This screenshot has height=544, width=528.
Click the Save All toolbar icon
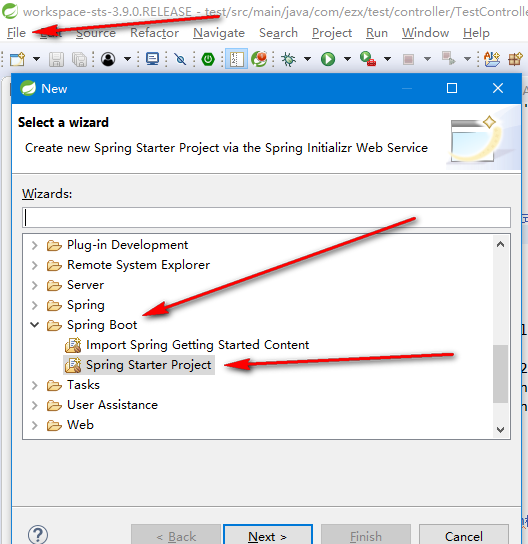79,59
